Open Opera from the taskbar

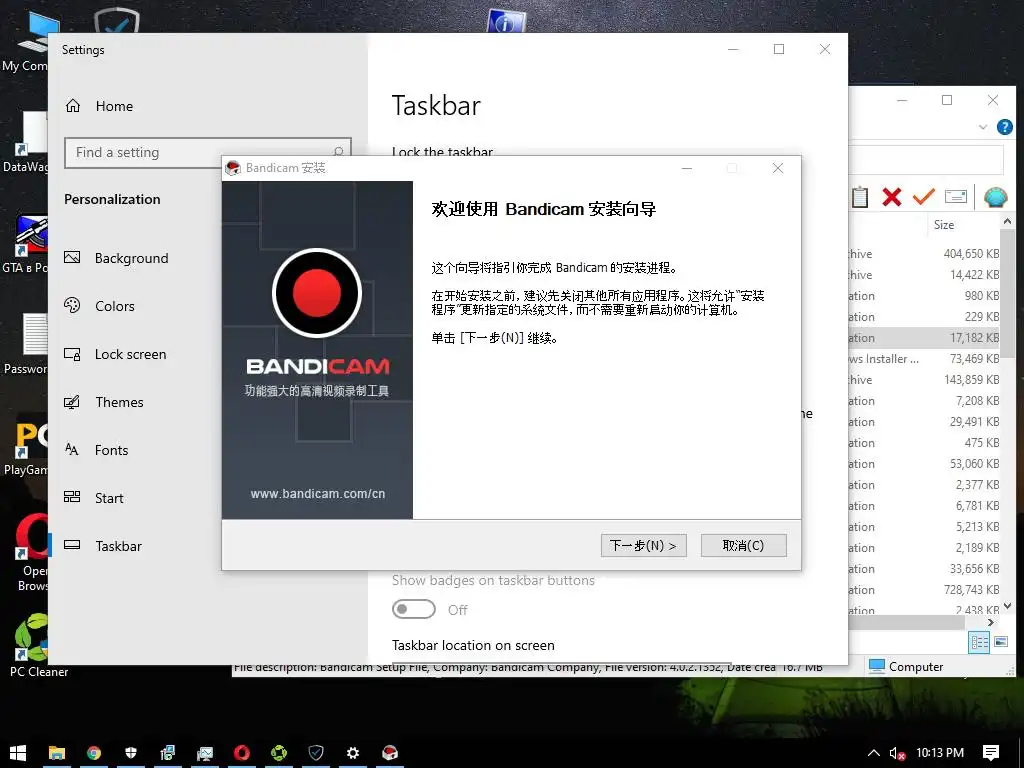point(242,753)
